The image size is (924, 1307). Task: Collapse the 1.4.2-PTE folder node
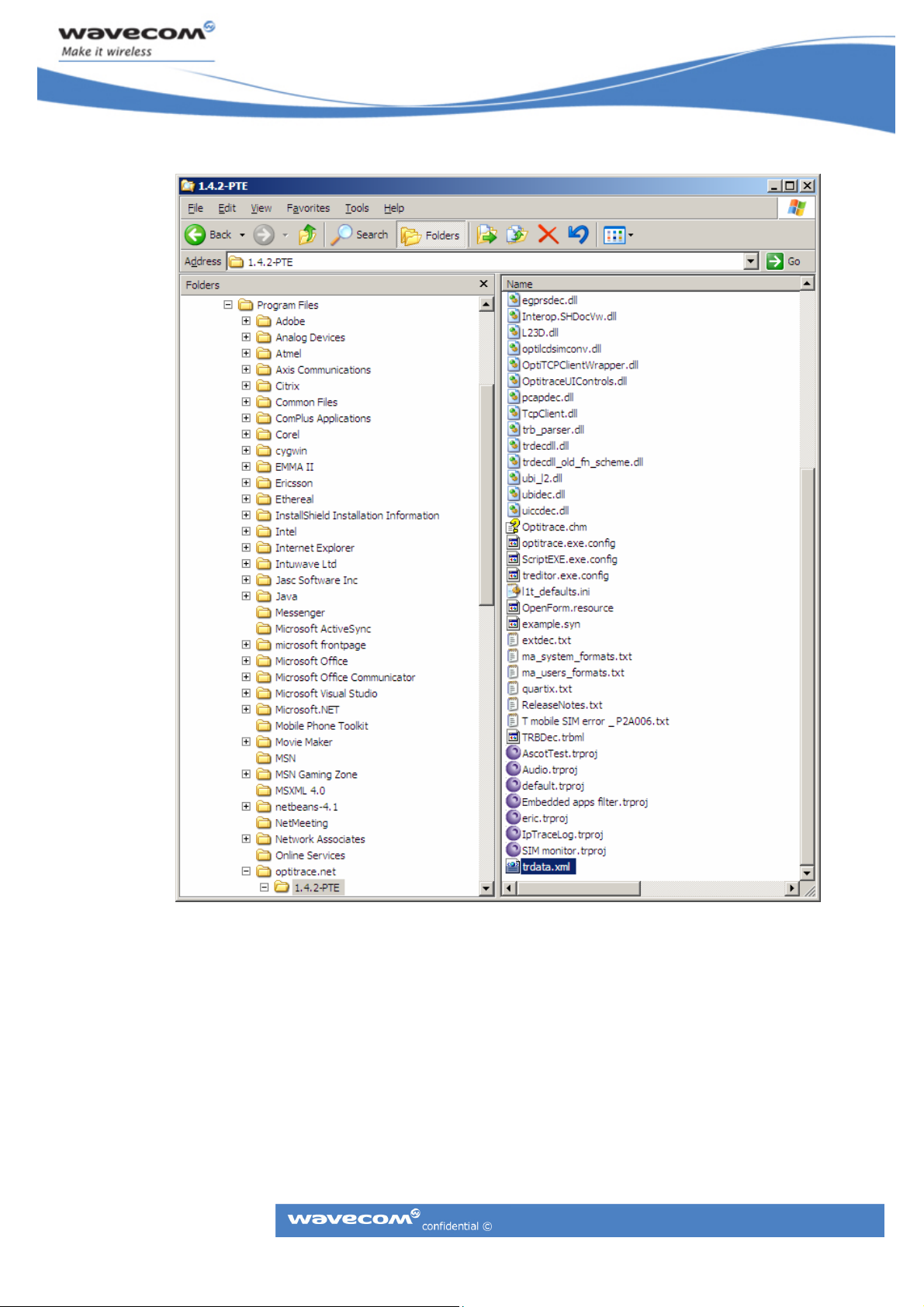[x=265, y=887]
